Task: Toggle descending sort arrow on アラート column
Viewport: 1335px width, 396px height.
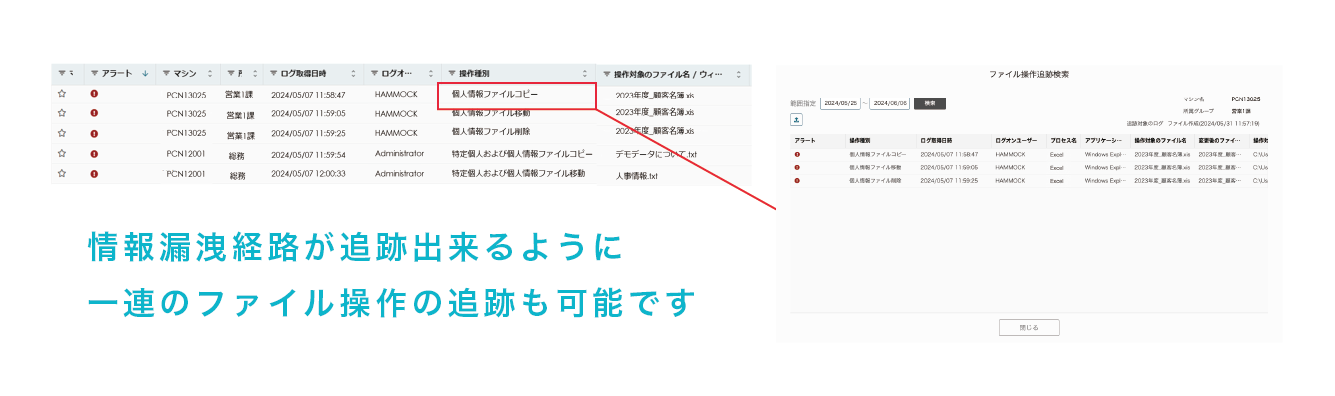Action: (x=146, y=73)
